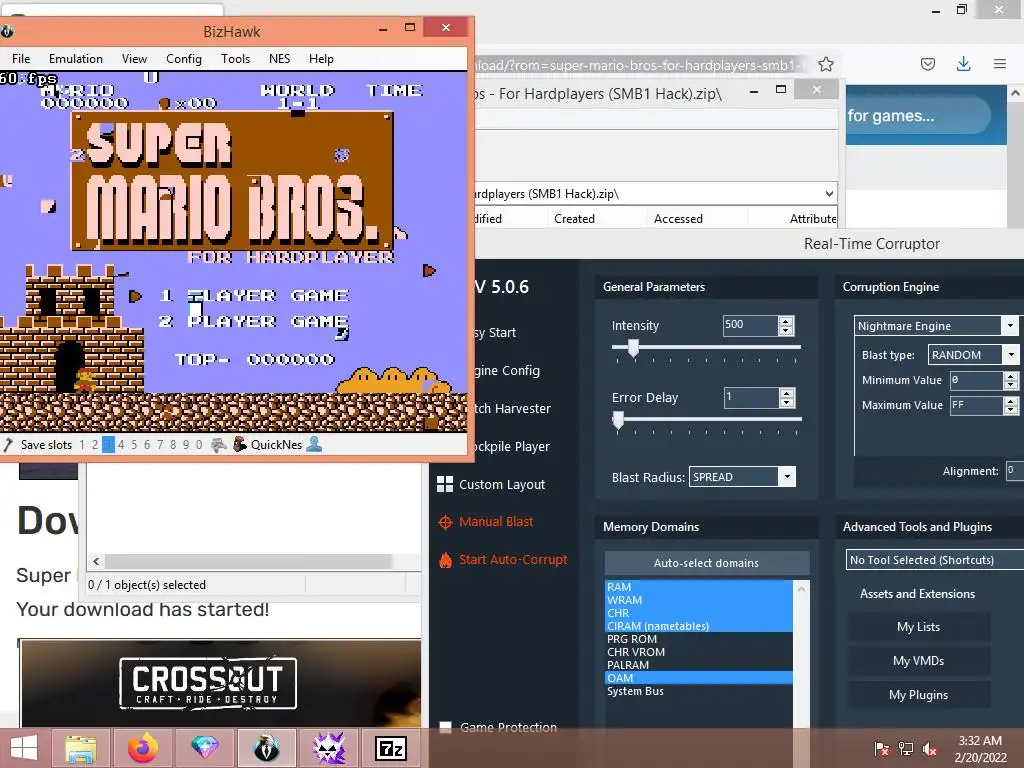Open No Tool Selected (Shortcuts) dropdown
Image resolution: width=1024 pixels, height=768 pixels.
935,560
